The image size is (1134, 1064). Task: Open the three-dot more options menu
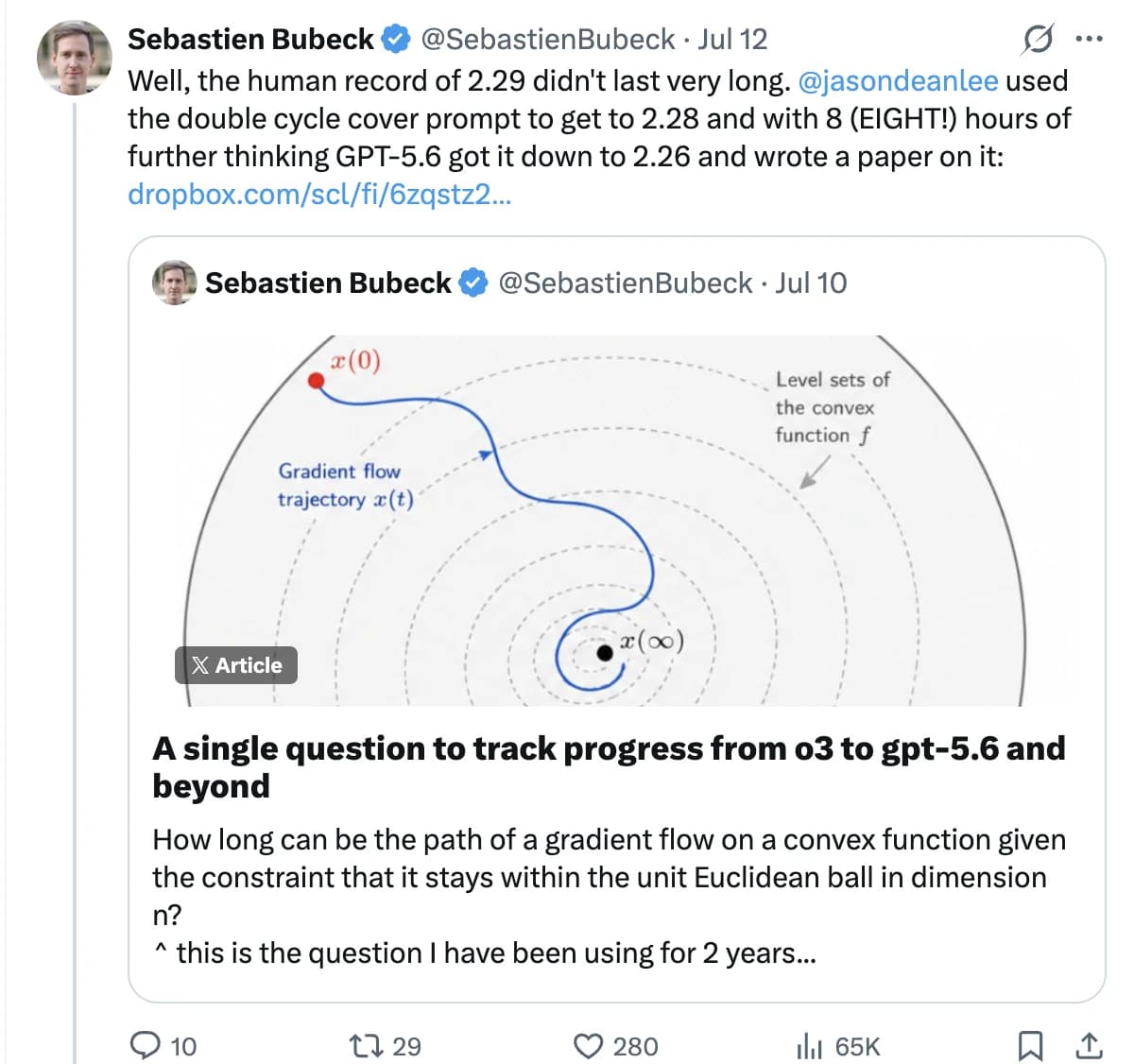[1090, 40]
